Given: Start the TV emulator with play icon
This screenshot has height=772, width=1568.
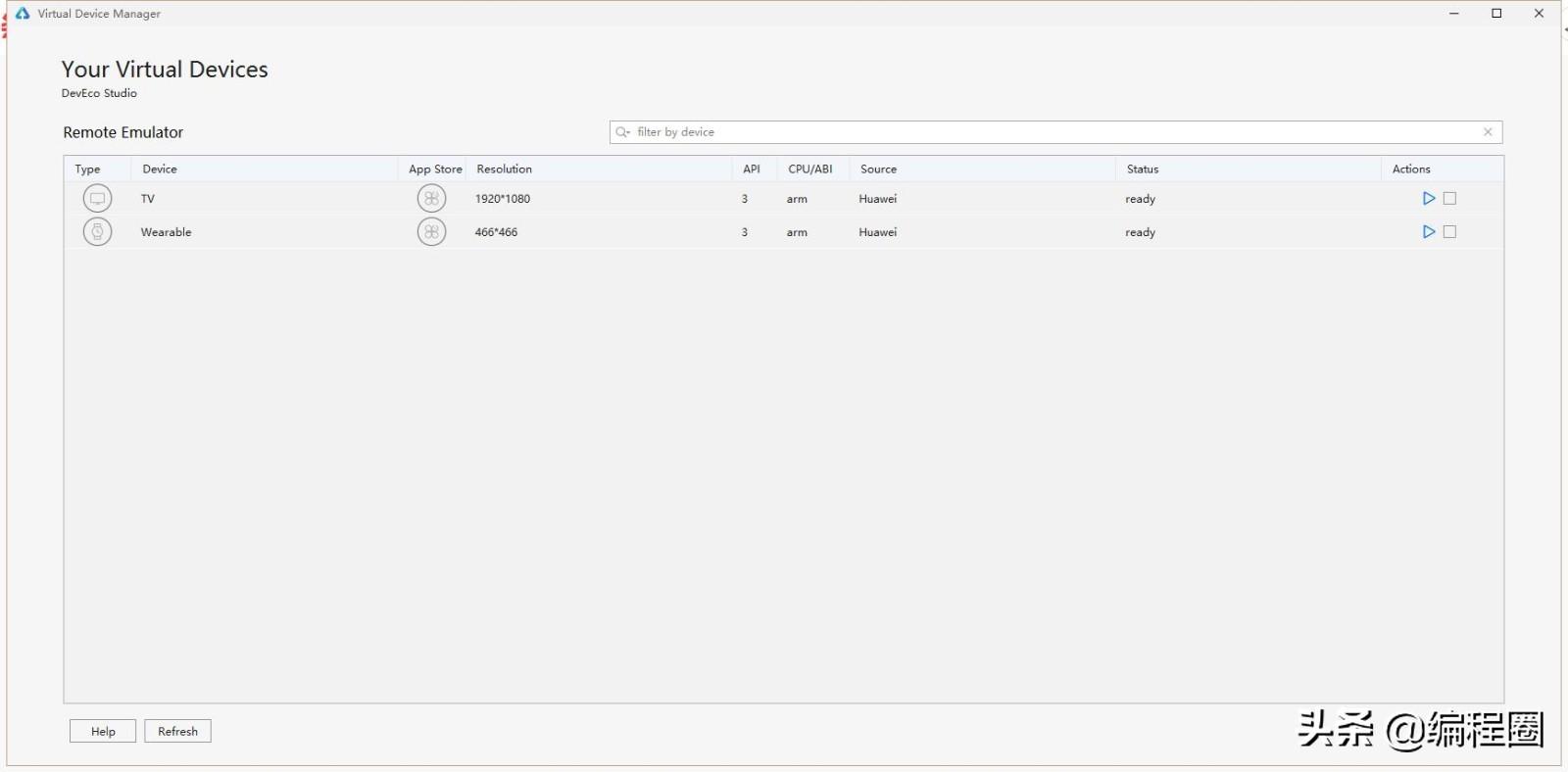Looking at the screenshot, I should (x=1429, y=198).
